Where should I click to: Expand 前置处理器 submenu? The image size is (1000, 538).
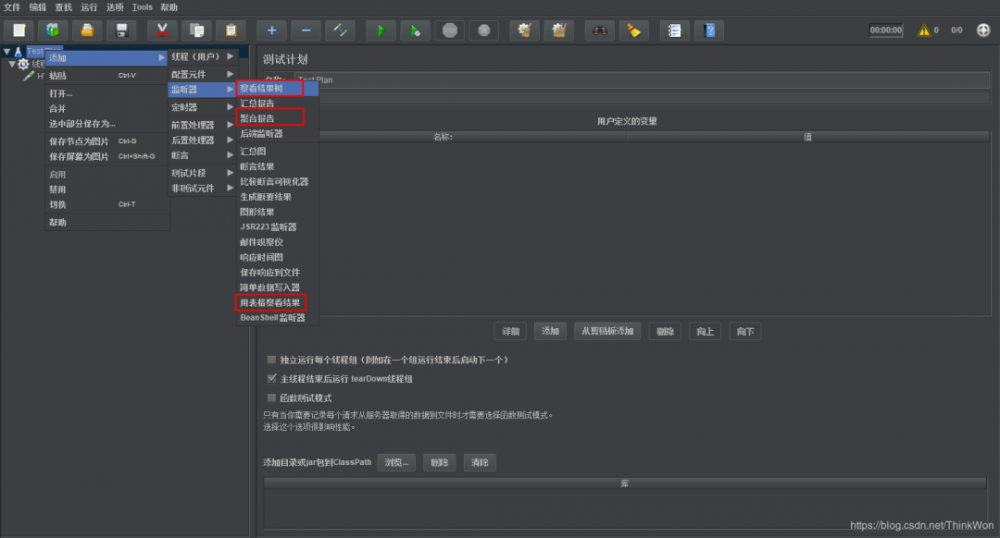coord(203,125)
